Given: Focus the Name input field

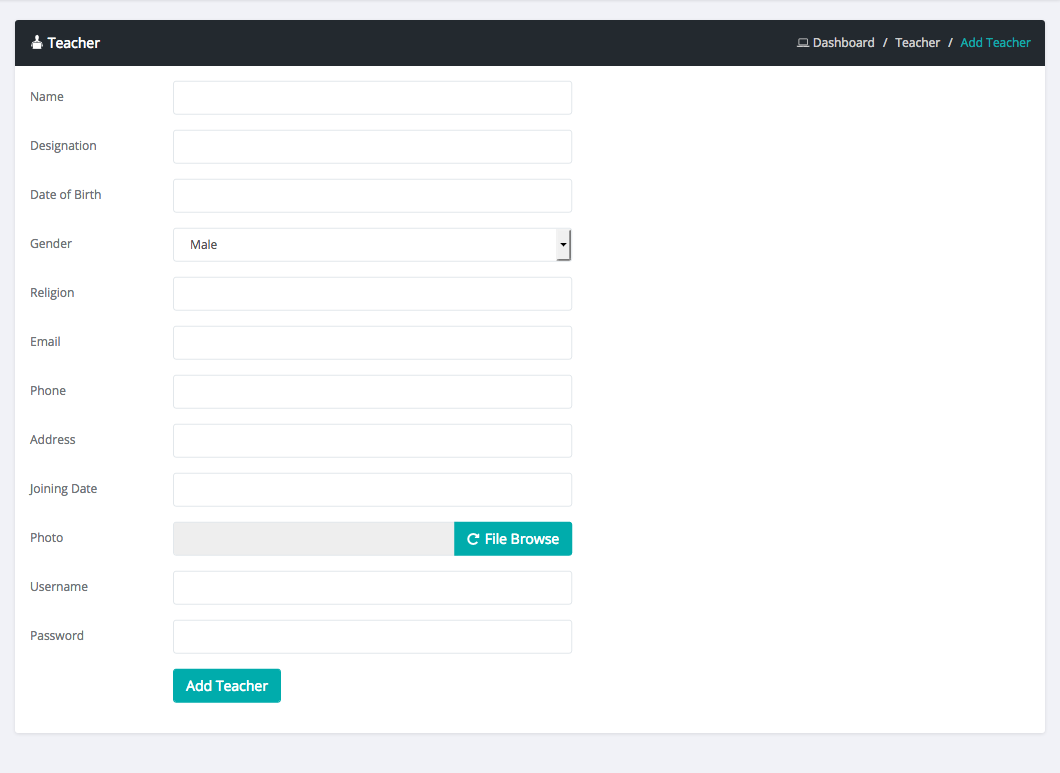Looking at the screenshot, I should [372, 98].
